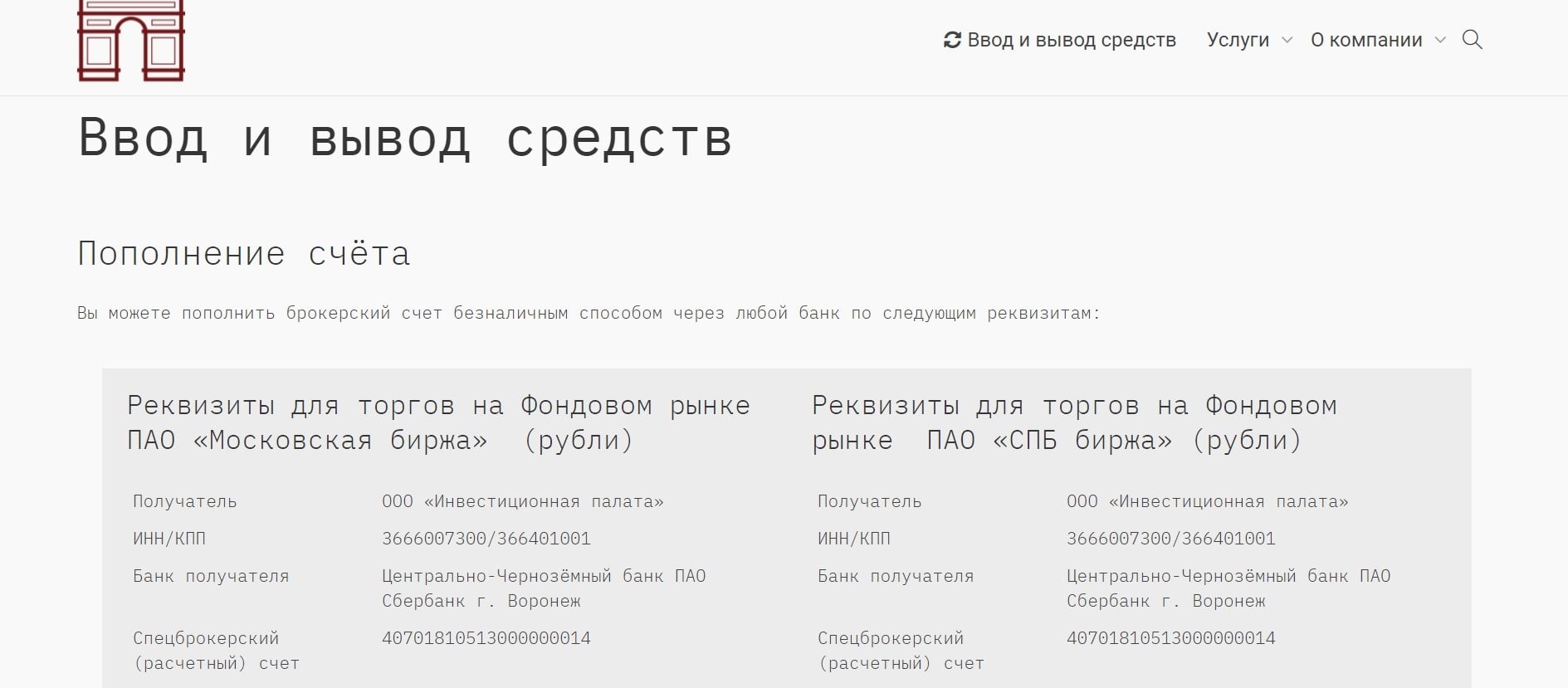This screenshot has width=1568, height=688.
Task: Select Получатель label in СПБ биржа block
Action: click(x=870, y=501)
